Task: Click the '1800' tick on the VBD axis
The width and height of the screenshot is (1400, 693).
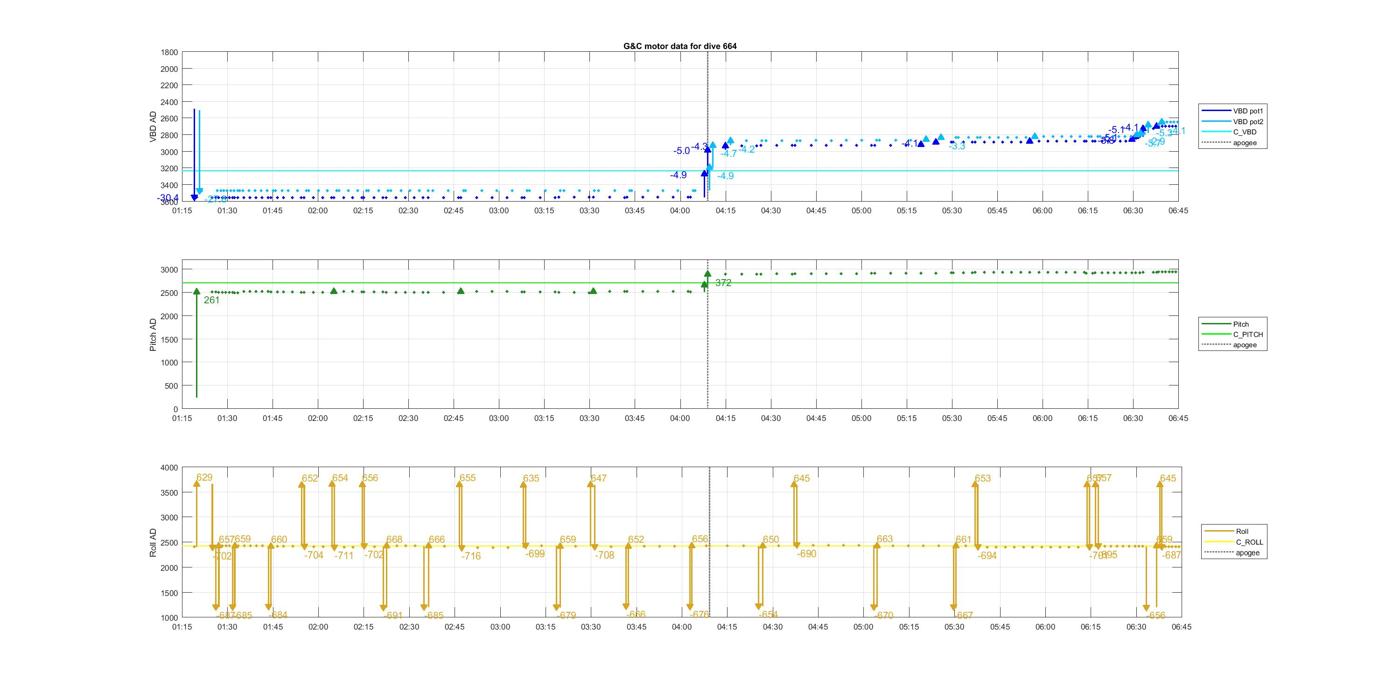Action: (170, 52)
